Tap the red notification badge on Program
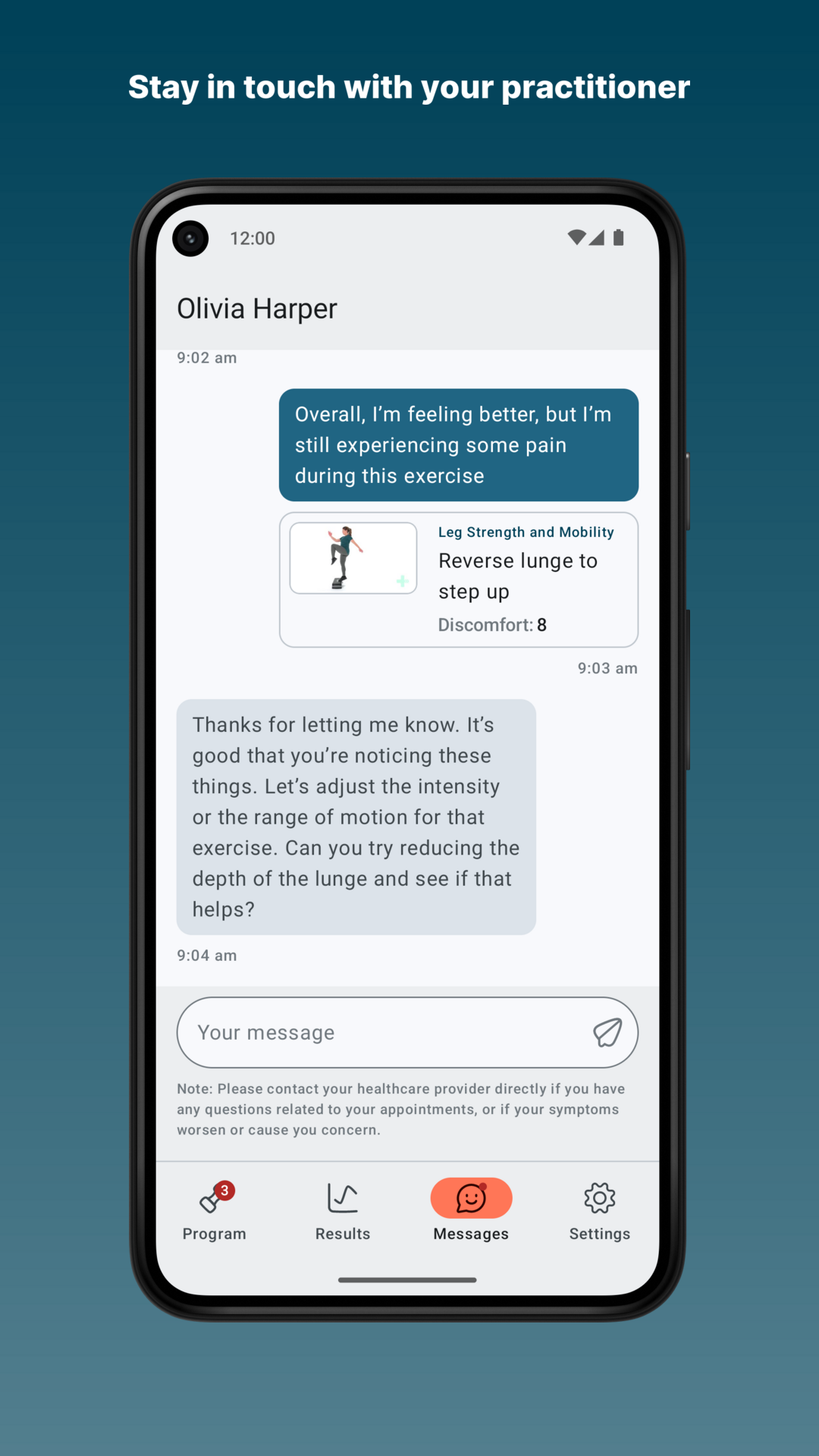The image size is (819, 1456). [224, 1191]
